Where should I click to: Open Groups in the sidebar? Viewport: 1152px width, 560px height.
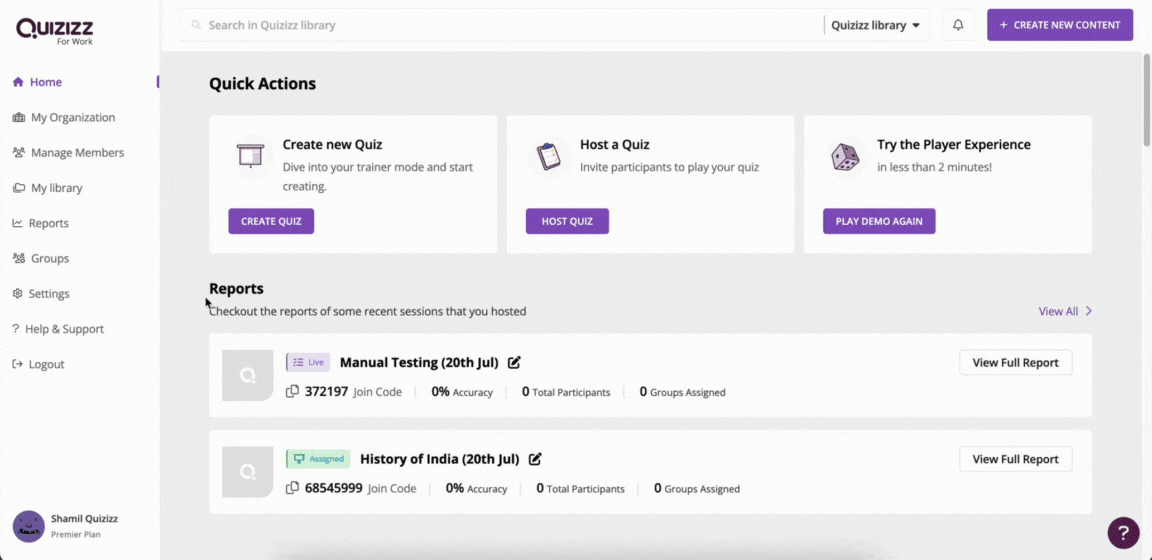(x=40, y=259)
